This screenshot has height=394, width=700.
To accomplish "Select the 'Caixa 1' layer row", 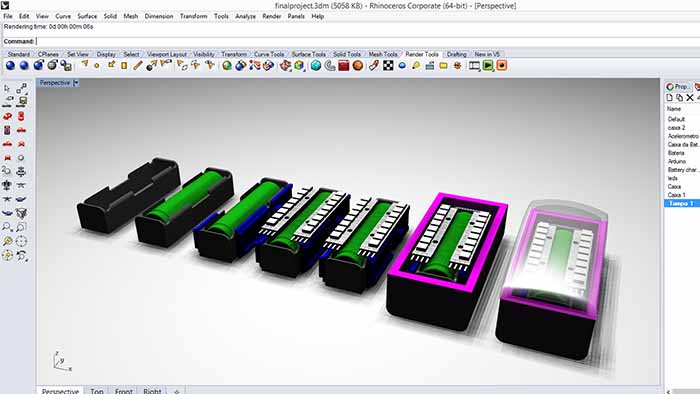I will click(682, 195).
